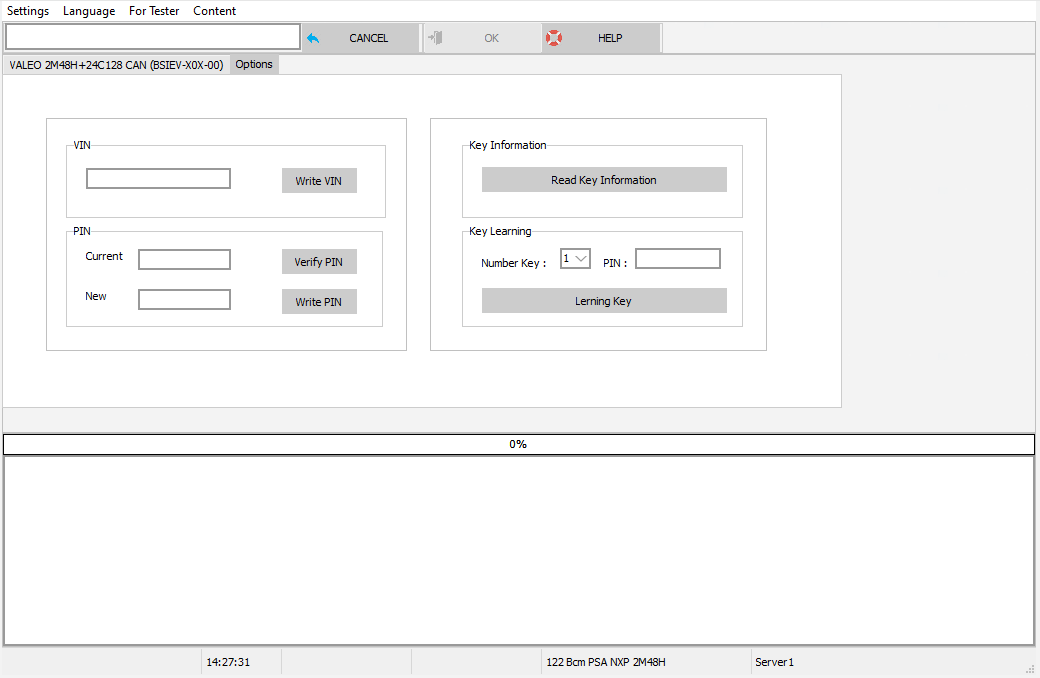The image size is (1040, 678).
Task: Switch to the VALEO 2M48H+24C128 CAN tab
Action: [x=115, y=64]
